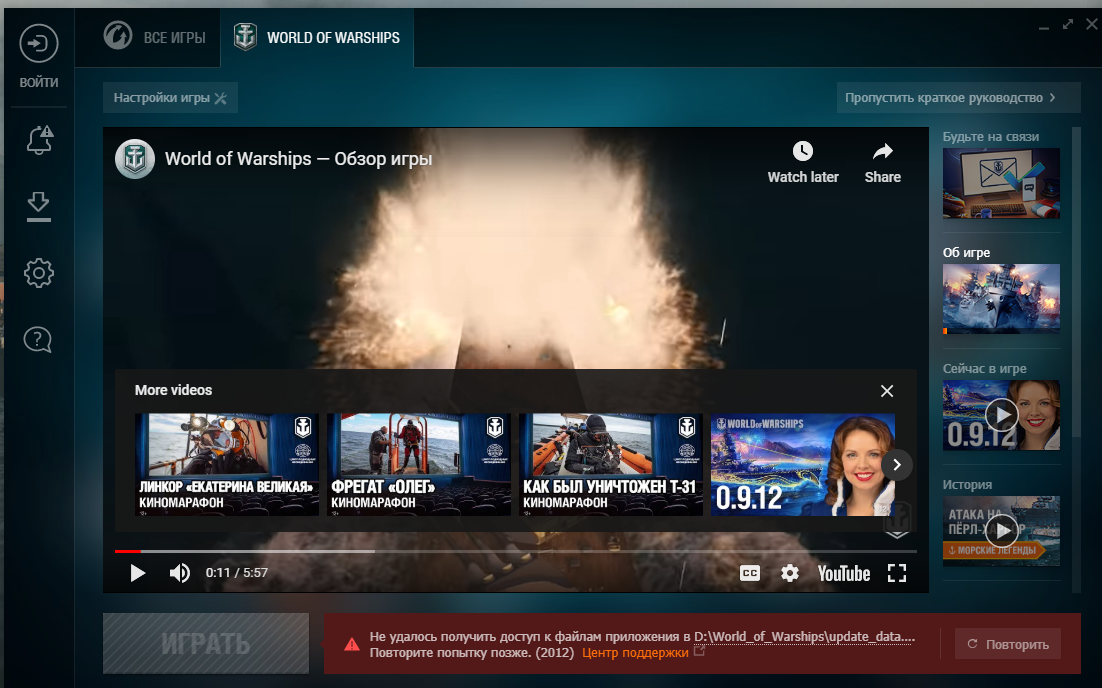Click the World of Warships channel avatar
Image resolution: width=1102 pixels, height=688 pixels.
pyautogui.click(x=135, y=159)
